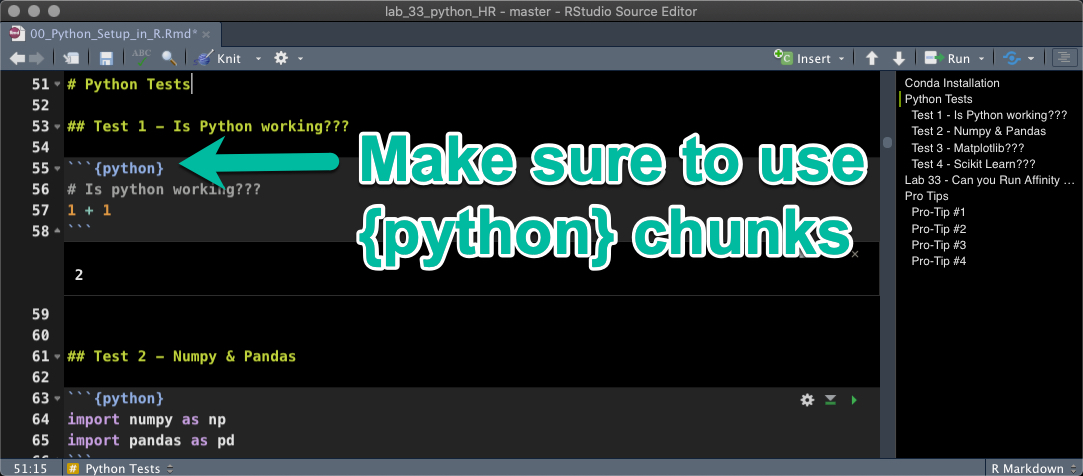Click the Rmd file icon on the tab
This screenshot has height=476, width=1083.
point(17,33)
